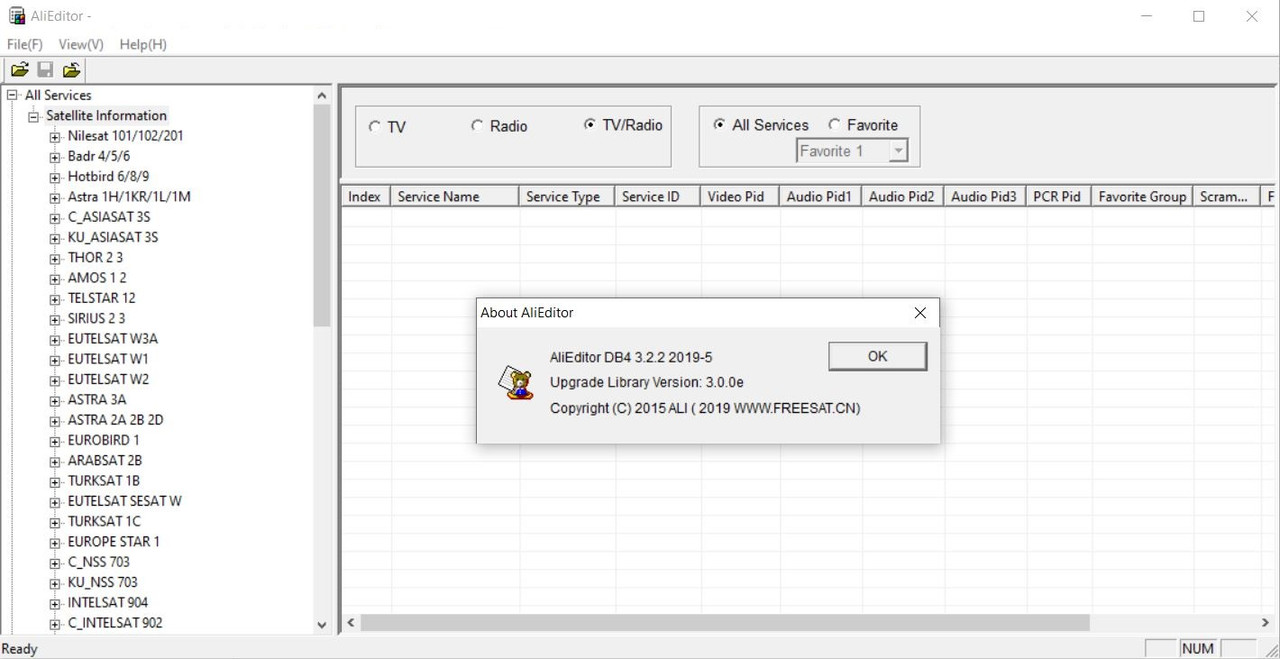Collapse the All Services tree node
The height and width of the screenshot is (659, 1280).
[x=13, y=95]
